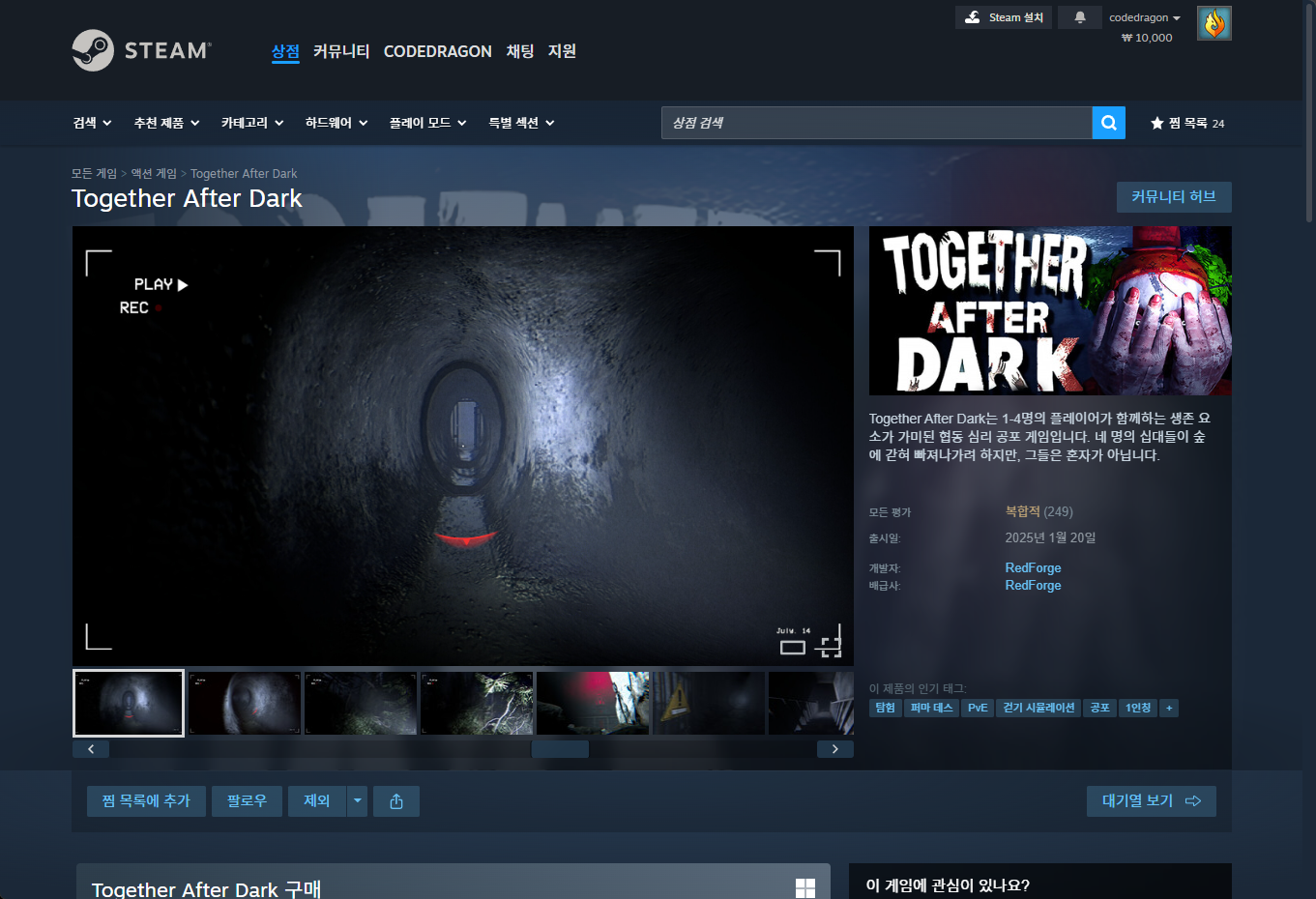The height and width of the screenshot is (899, 1316).
Task: Go to the 커뮤니티 tab
Action: (x=341, y=51)
